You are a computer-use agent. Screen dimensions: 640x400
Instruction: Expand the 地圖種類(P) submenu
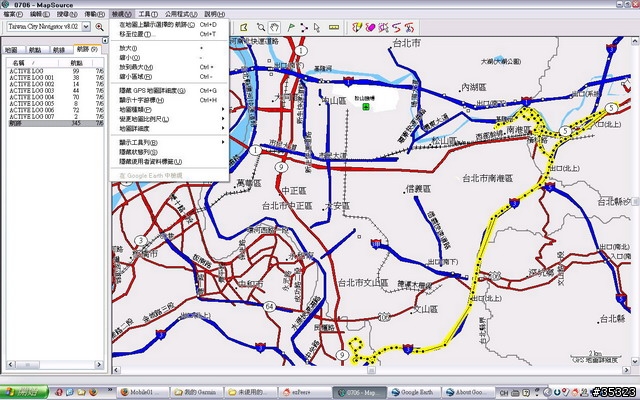[169, 109]
